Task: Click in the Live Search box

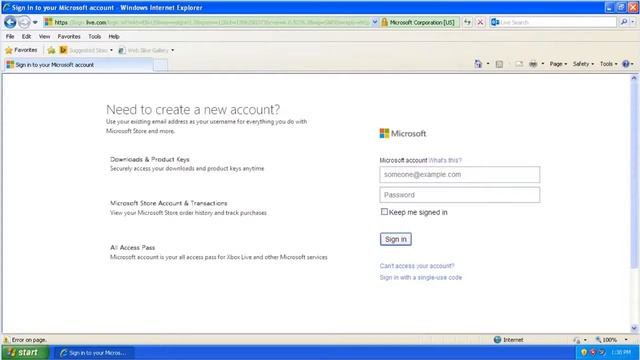Action: [558, 22]
